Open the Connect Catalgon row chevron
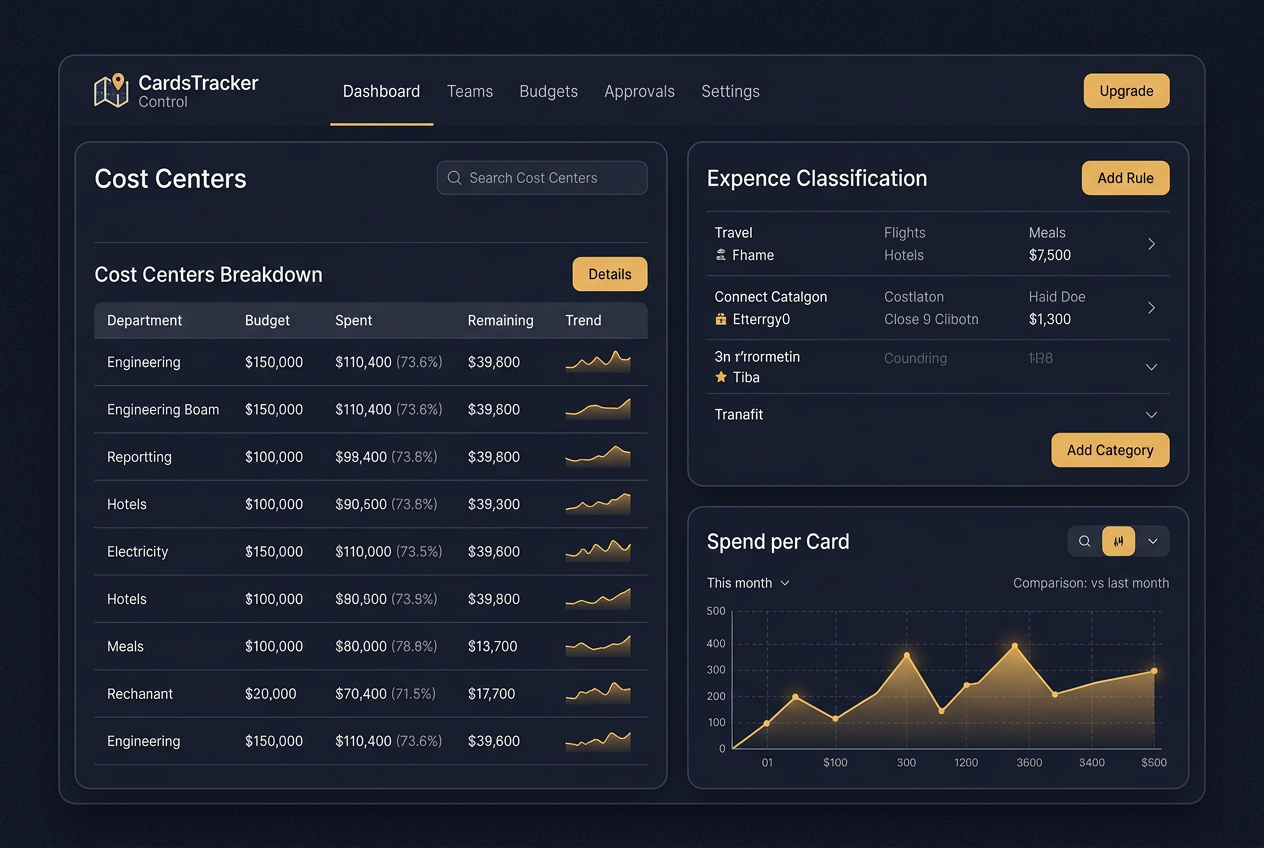 [x=1151, y=308]
